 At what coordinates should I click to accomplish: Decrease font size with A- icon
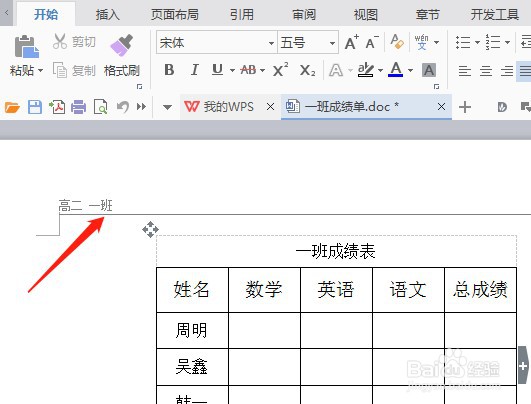pyautogui.click(x=372, y=42)
